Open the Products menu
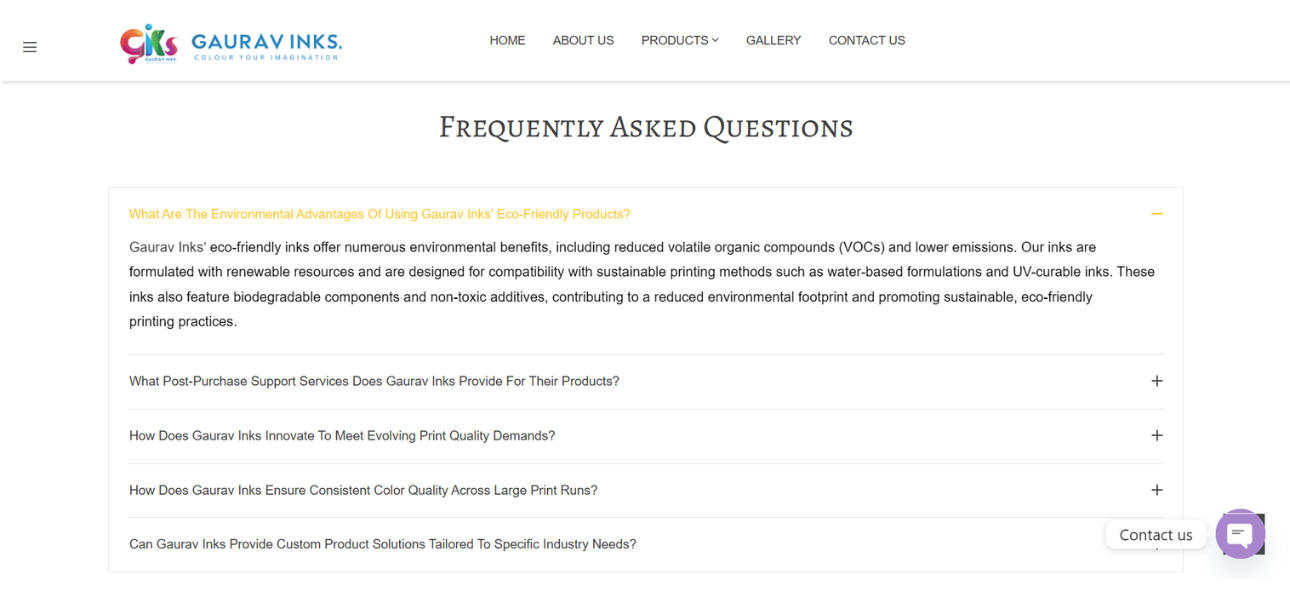The width and height of the screenshot is (1290, 590). point(675,40)
